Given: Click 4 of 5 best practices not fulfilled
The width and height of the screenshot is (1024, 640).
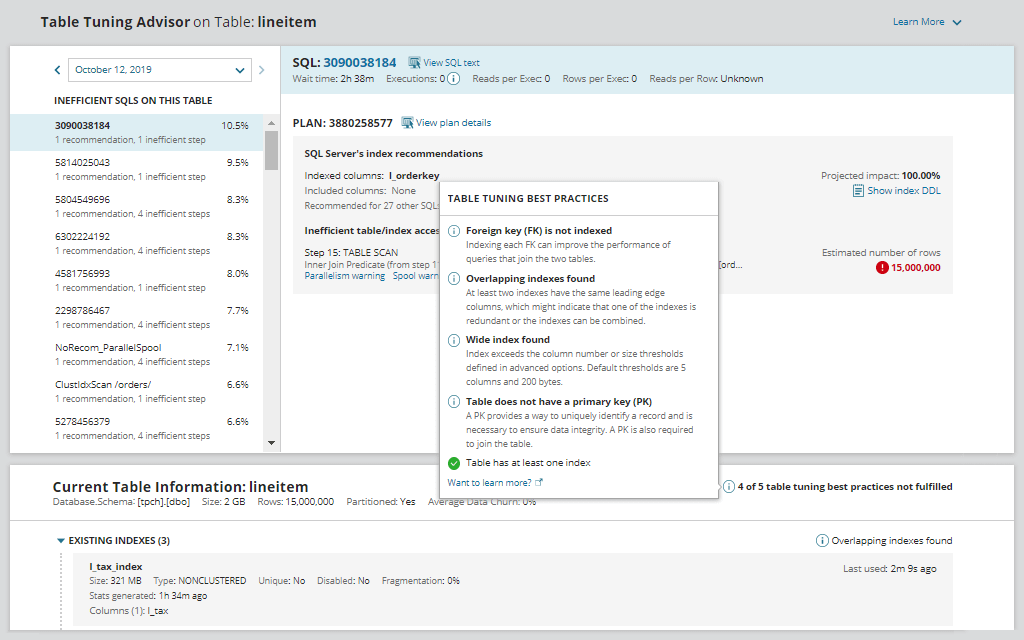Looking at the screenshot, I should point(844,487).
